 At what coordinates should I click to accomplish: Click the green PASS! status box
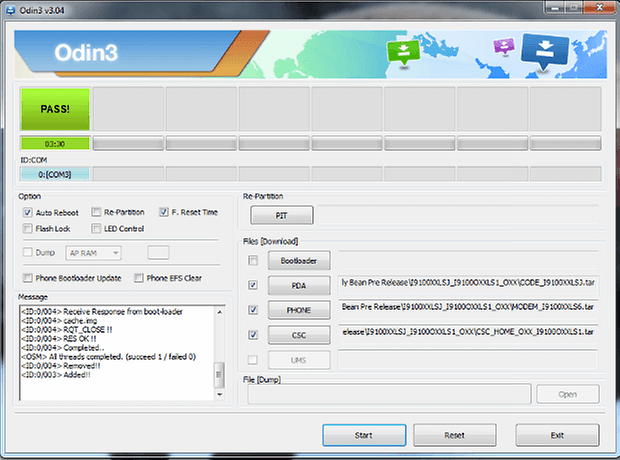55,109
